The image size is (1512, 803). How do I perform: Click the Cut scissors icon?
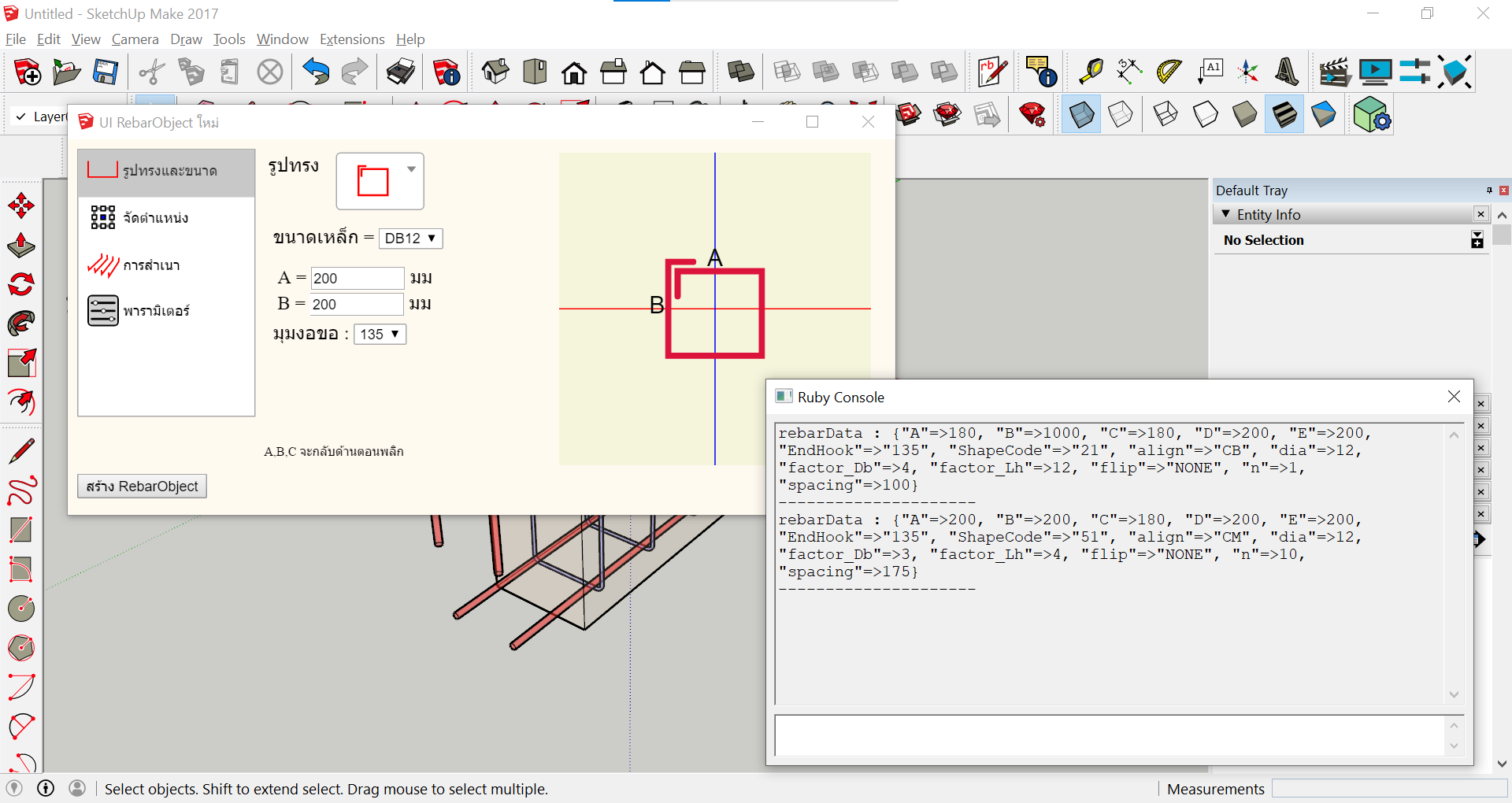(x=151, y=72)
